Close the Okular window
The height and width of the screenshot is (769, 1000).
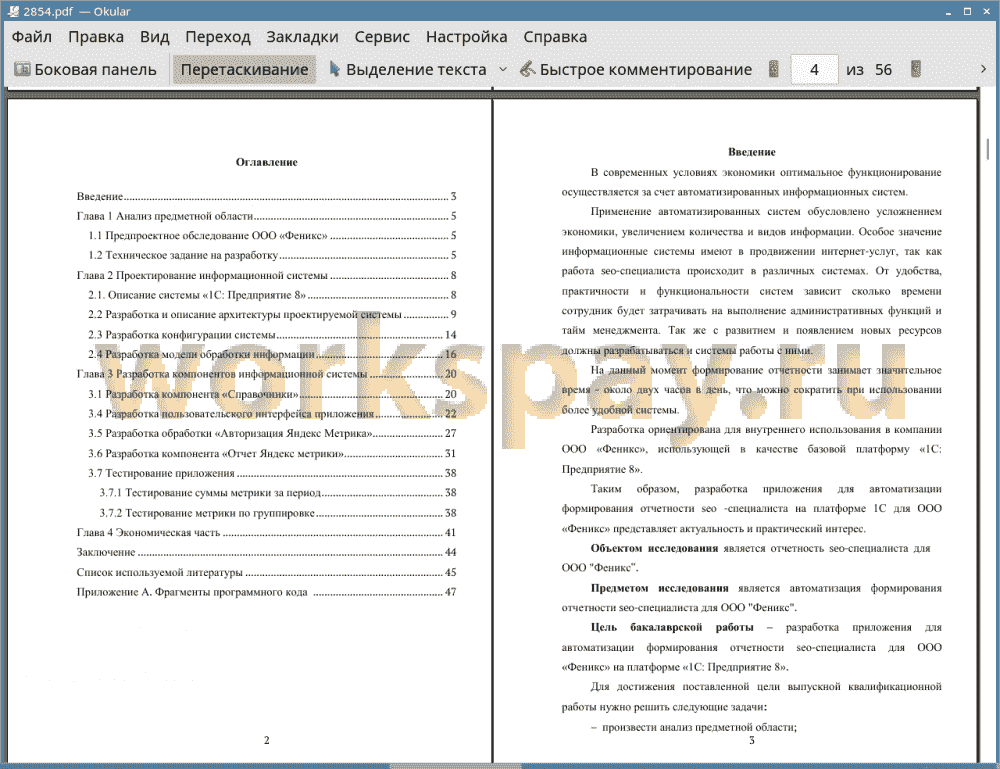[x=987, y=11]
